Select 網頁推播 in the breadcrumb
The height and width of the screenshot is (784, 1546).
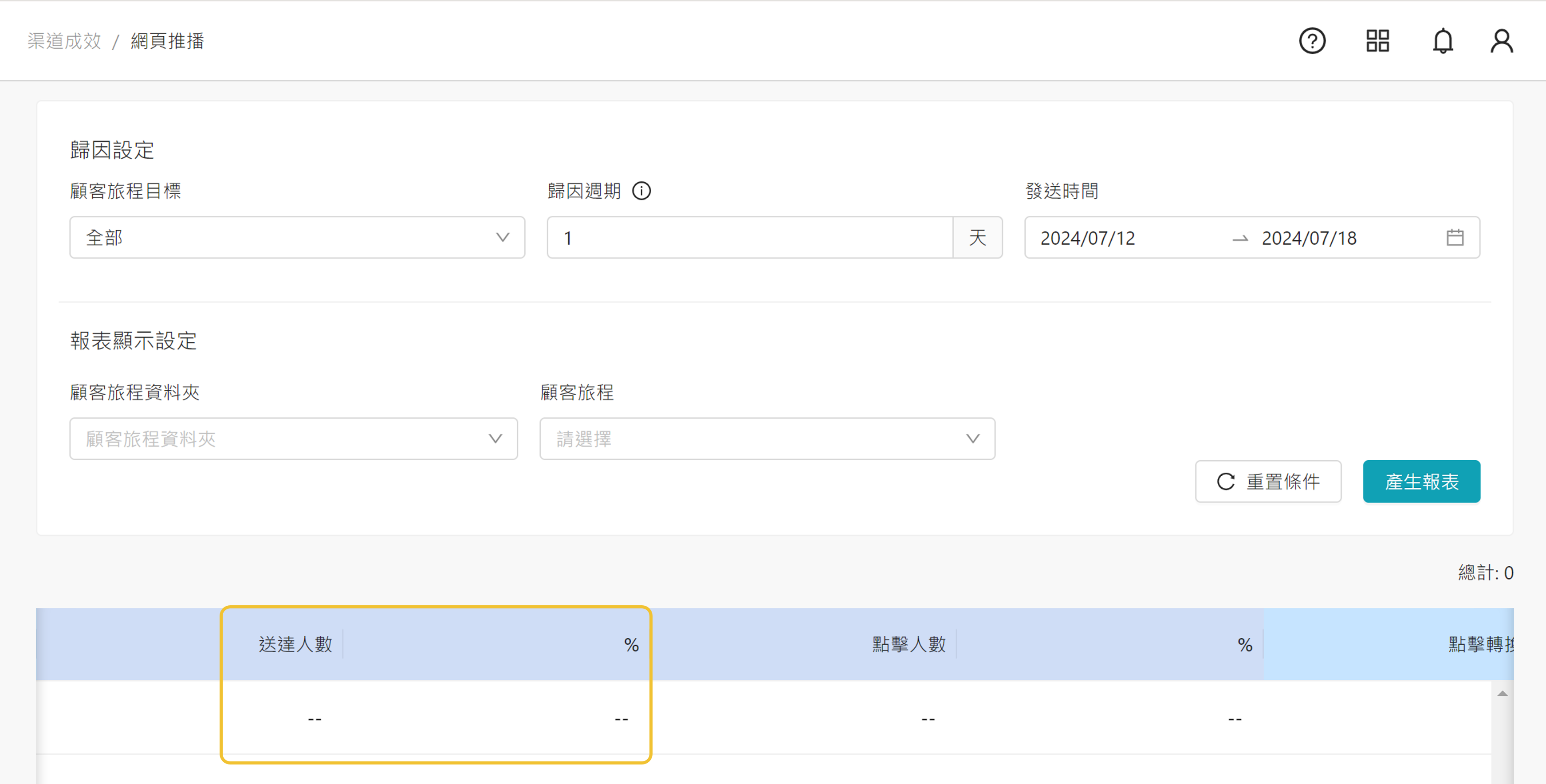click(168, 41)
